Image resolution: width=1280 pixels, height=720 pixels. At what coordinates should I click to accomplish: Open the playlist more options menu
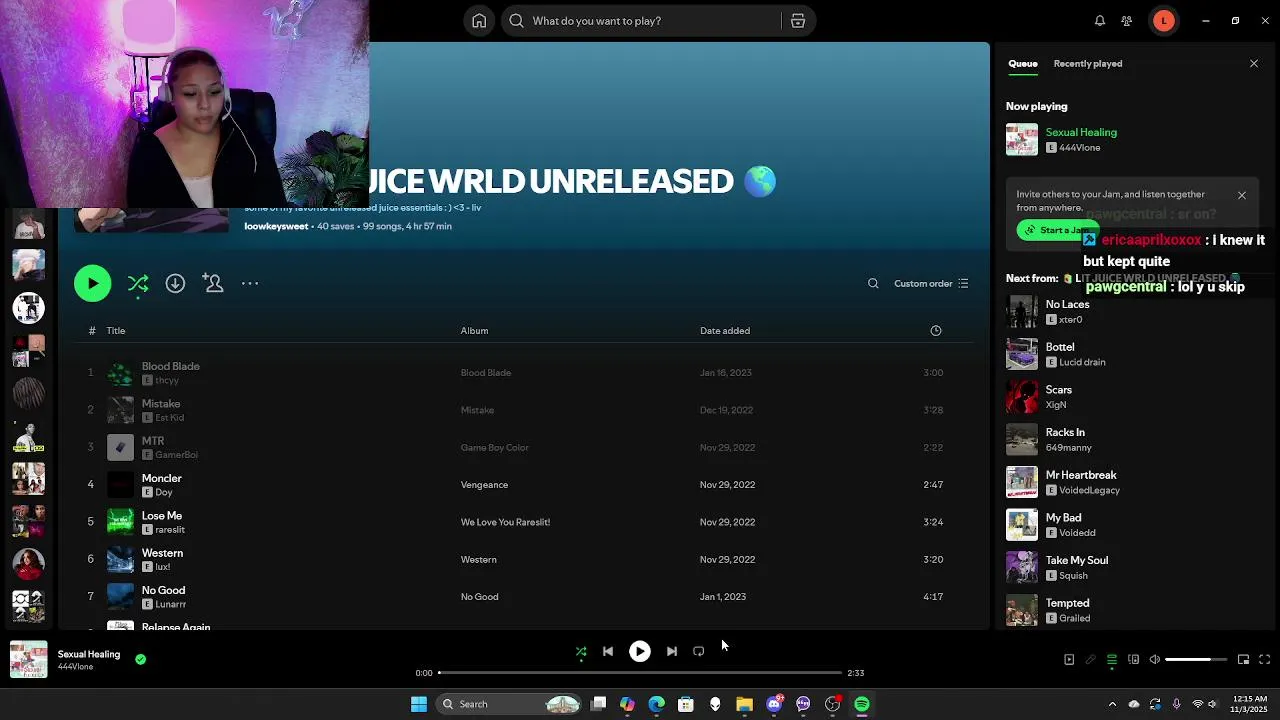coord(250,284)
